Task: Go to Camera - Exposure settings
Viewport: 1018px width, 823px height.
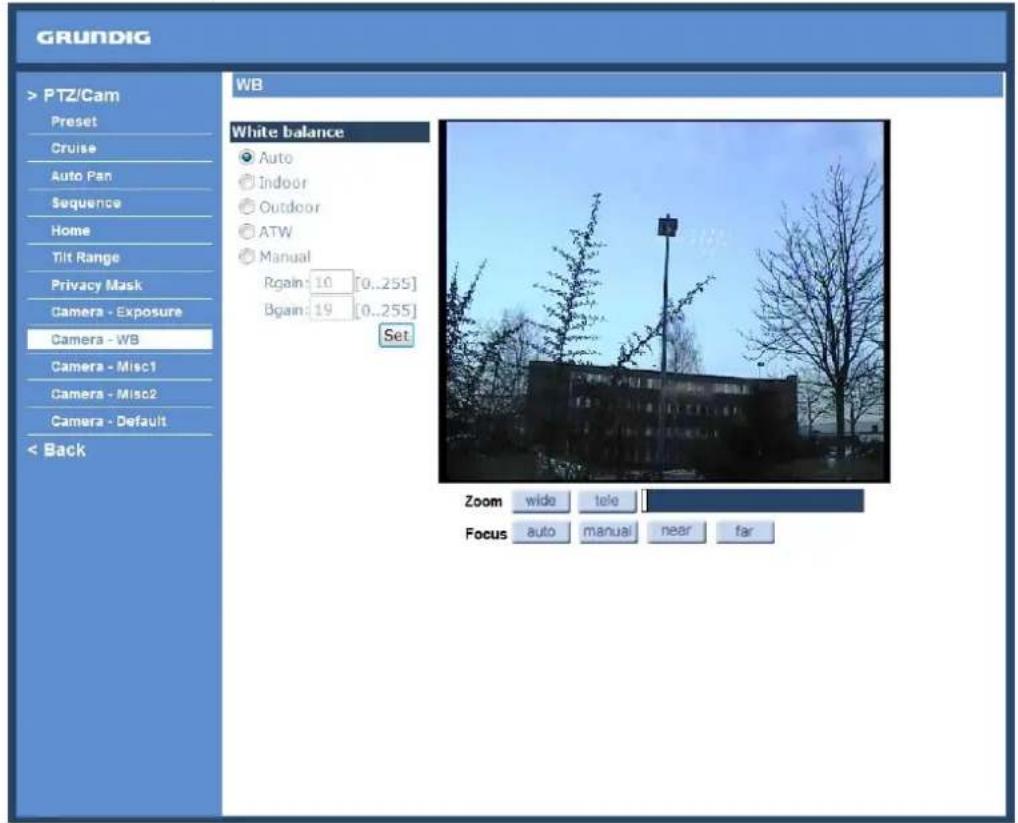Action: pos(119,312)
